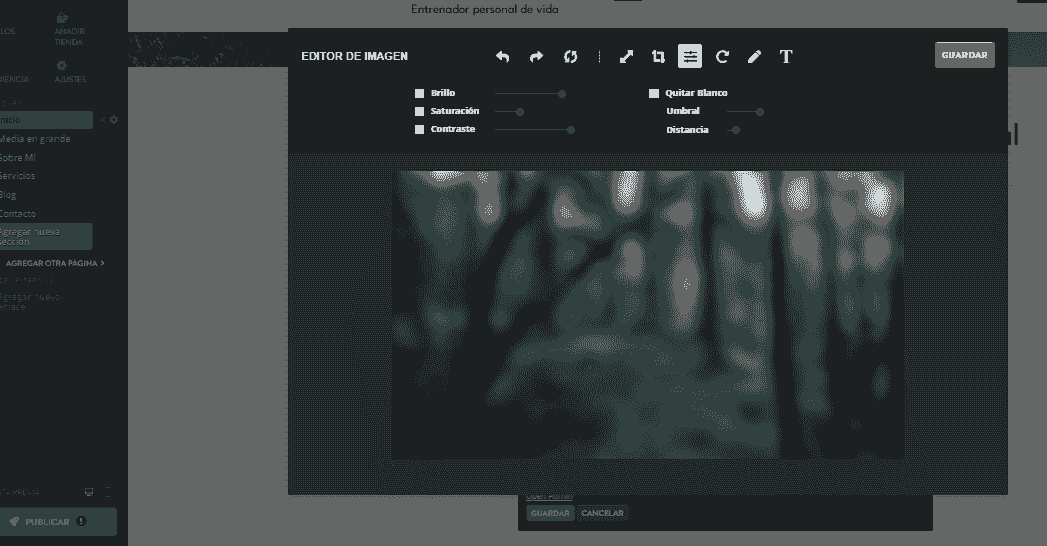Click the rotate image icon
Image resolution: width=1047 pixels, height=546 pixels.
(722, 57)
